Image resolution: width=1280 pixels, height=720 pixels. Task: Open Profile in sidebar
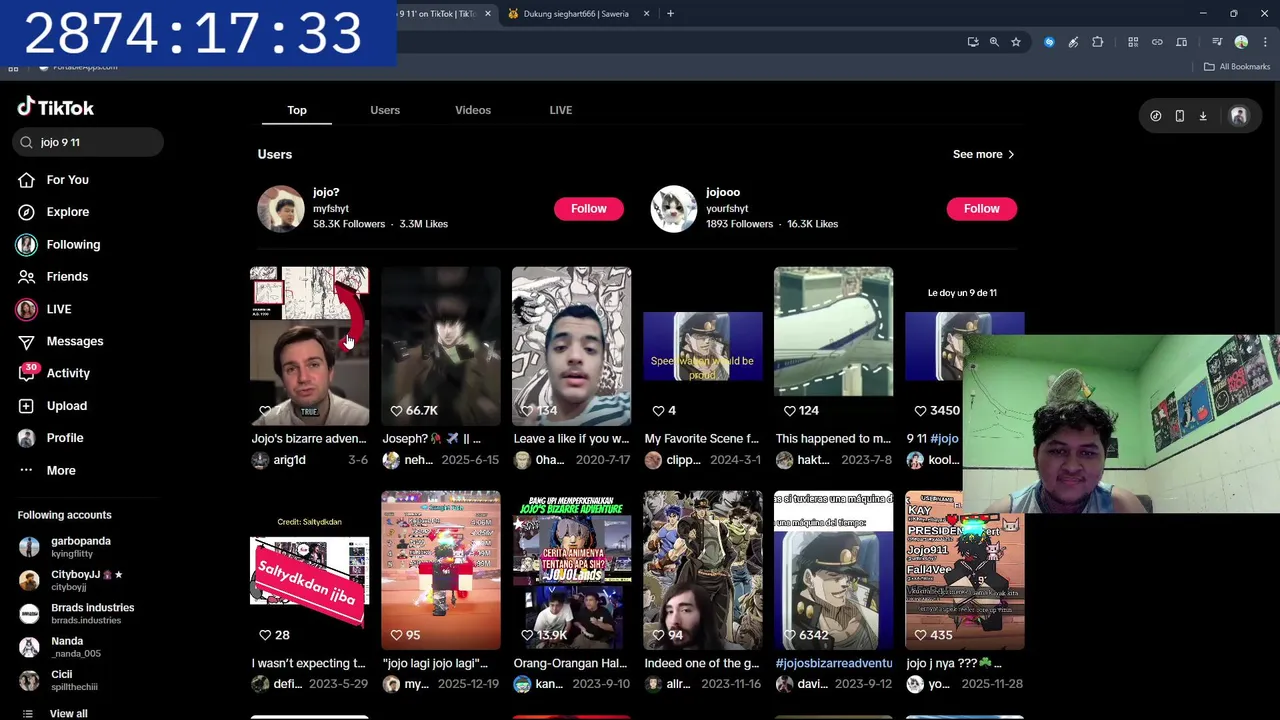[x=64, y=438]
